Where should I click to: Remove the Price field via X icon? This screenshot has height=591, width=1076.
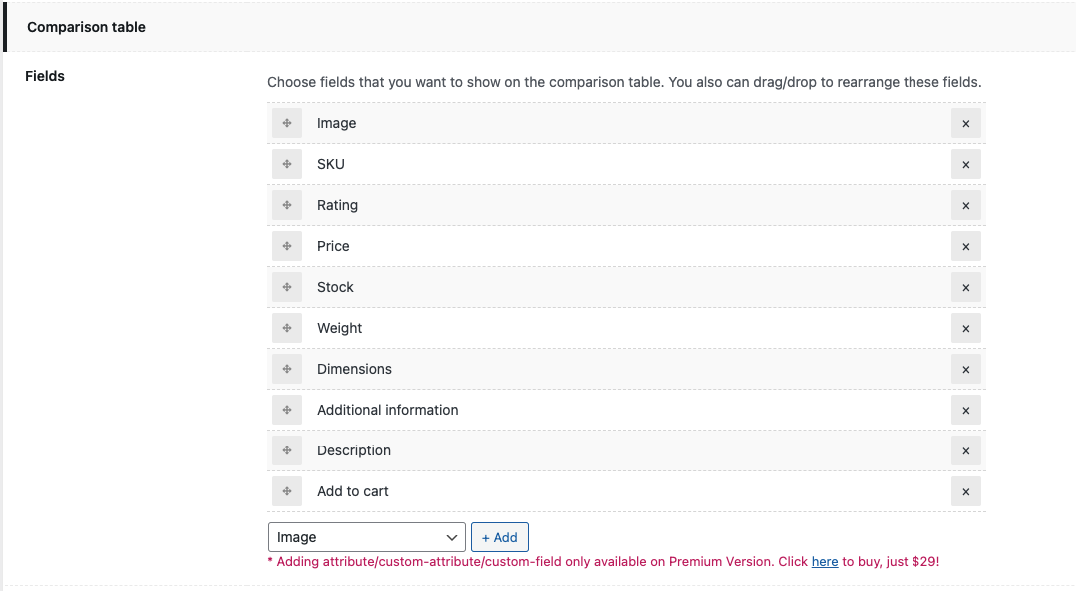[966, 246]
